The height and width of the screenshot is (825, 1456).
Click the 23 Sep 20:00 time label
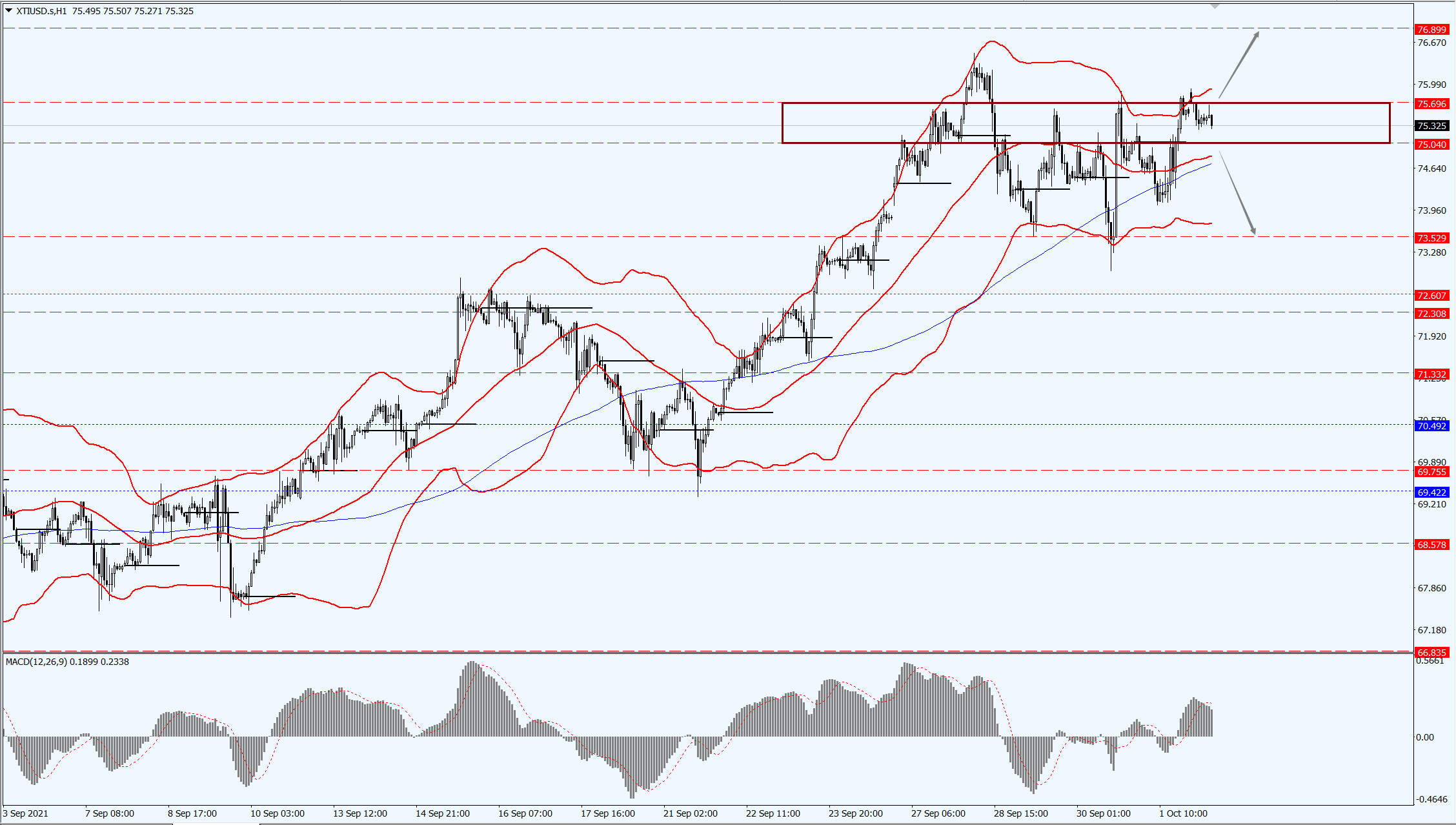point(856,813)
